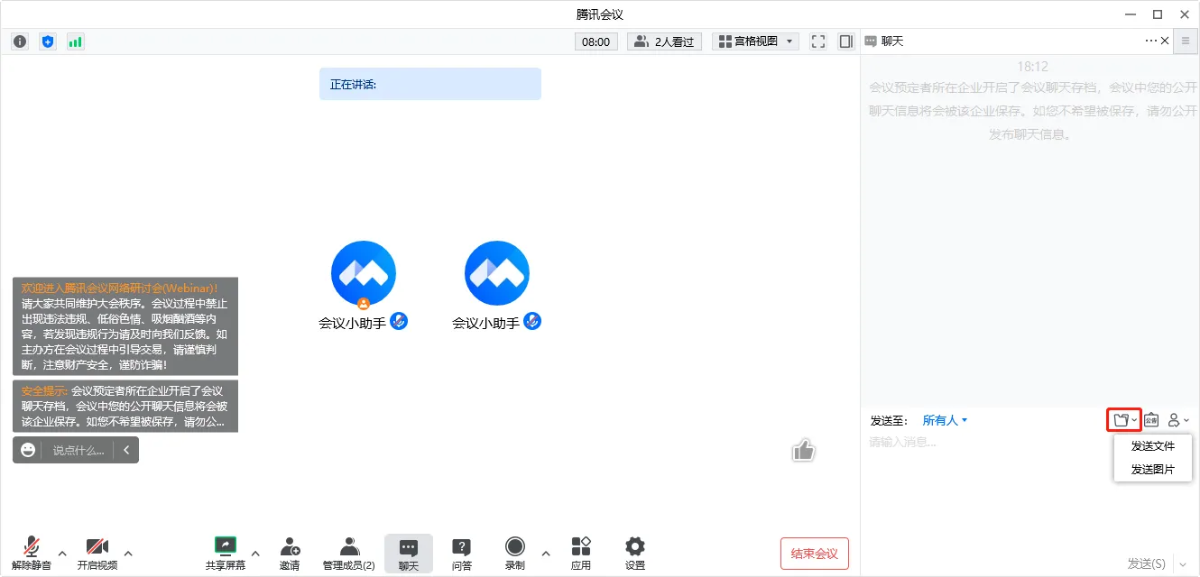Click the 18:12 chat timestamp
Image resolution: width=1200 pixels, height=577 pixels.
[x=1032, y=66]
